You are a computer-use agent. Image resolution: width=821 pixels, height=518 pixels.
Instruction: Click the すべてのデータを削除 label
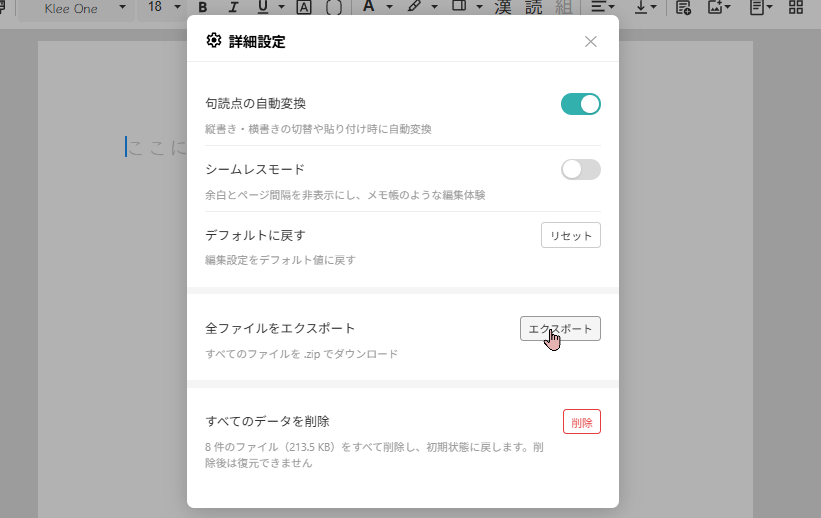pos(268,422)
